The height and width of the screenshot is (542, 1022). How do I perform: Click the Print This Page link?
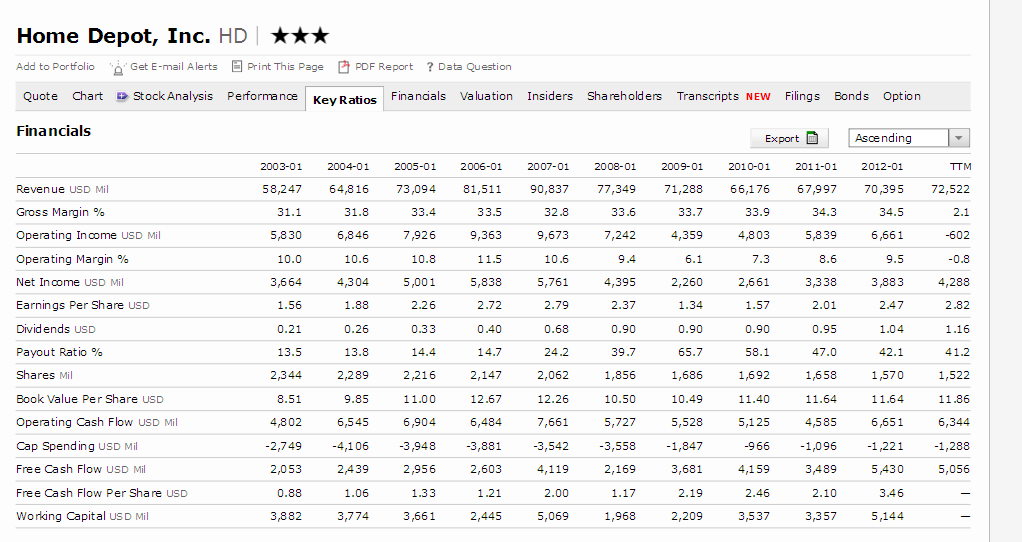click(x=285, y=66)
